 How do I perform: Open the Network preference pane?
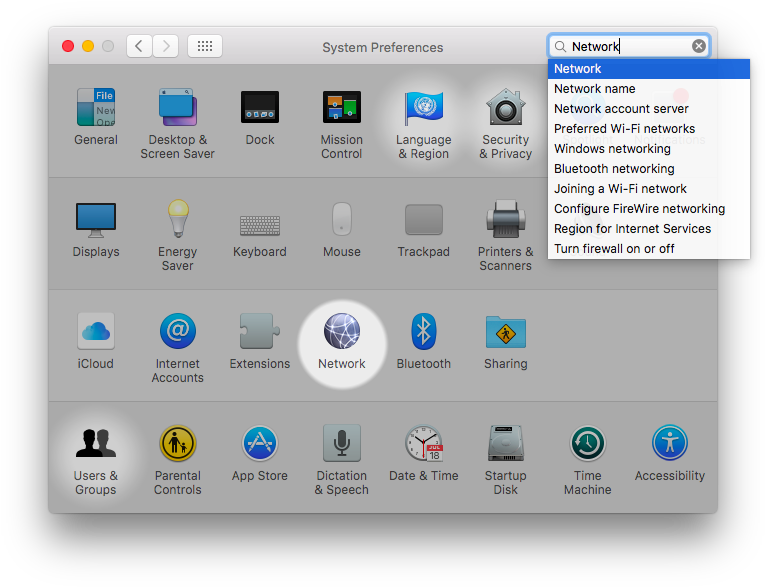pyautogui.click(x=342, y=333)
